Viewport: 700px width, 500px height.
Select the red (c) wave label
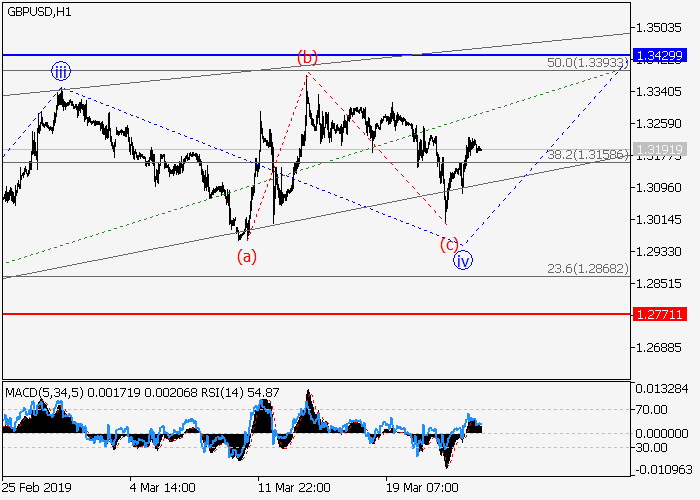click(449, 243)
